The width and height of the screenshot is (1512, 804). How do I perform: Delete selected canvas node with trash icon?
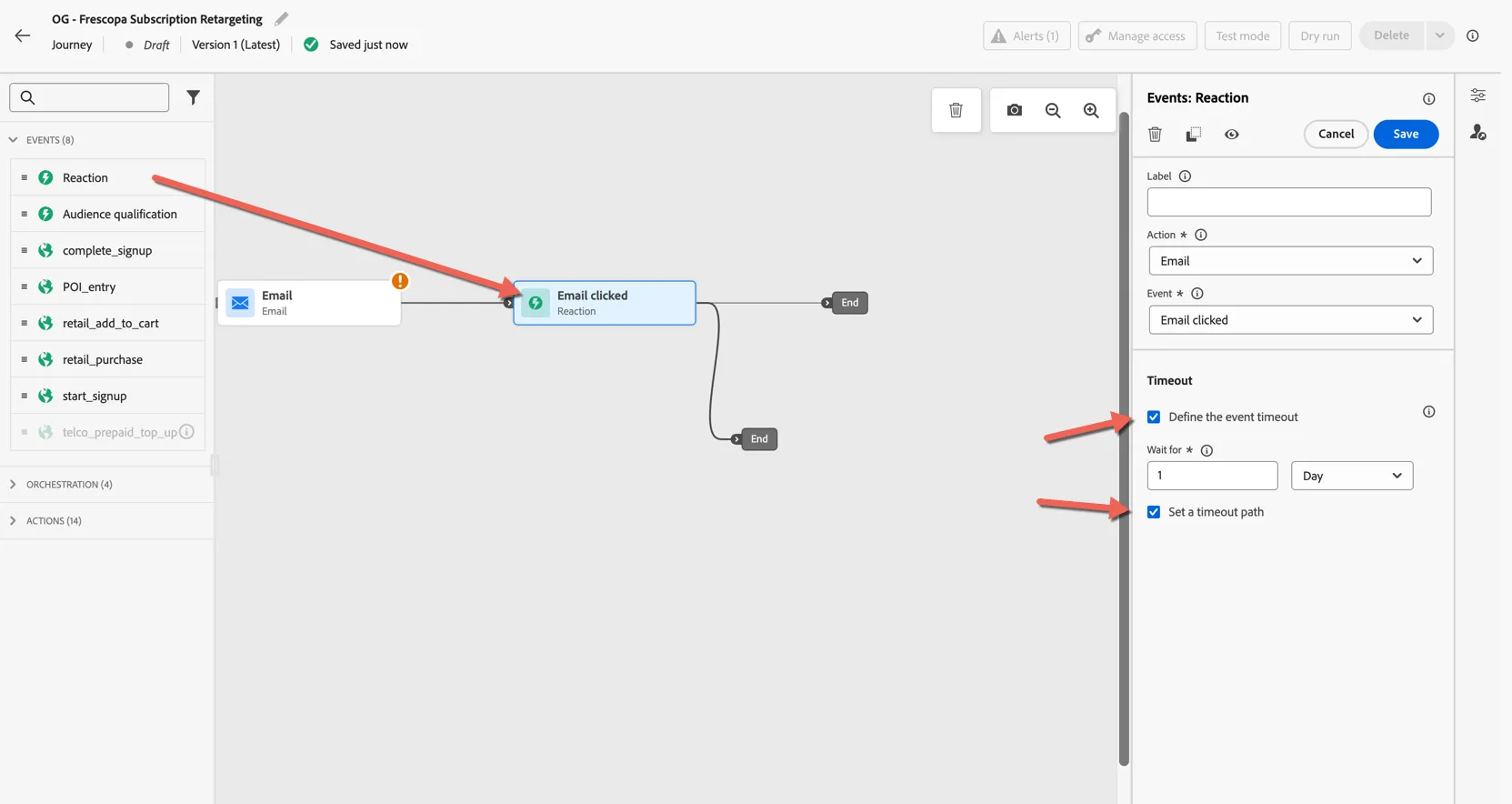point(956,110)
